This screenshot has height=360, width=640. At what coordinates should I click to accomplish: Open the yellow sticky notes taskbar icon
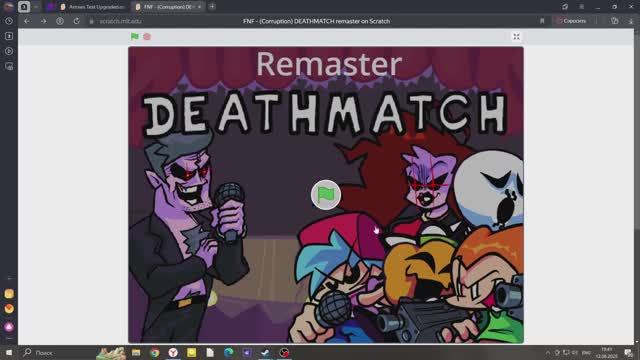191,352
